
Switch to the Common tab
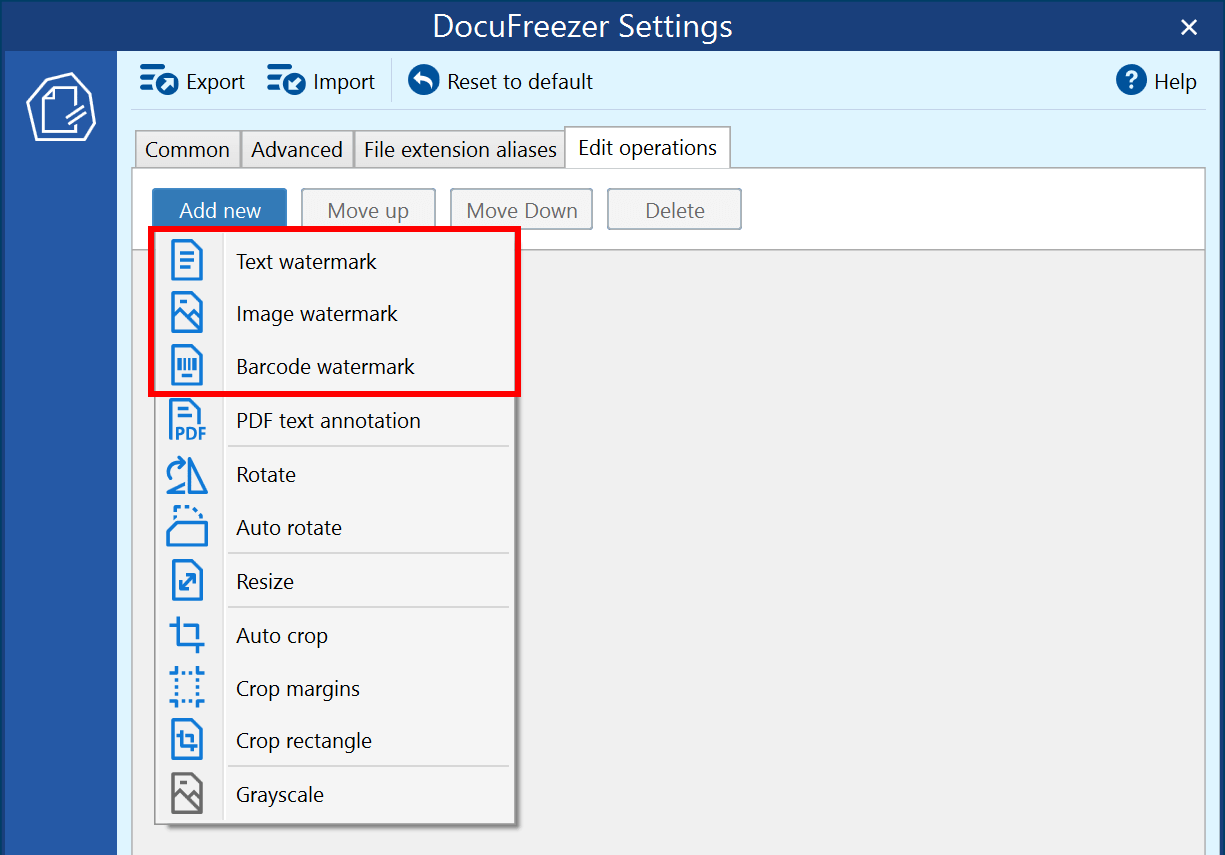[x=187, y=150]
